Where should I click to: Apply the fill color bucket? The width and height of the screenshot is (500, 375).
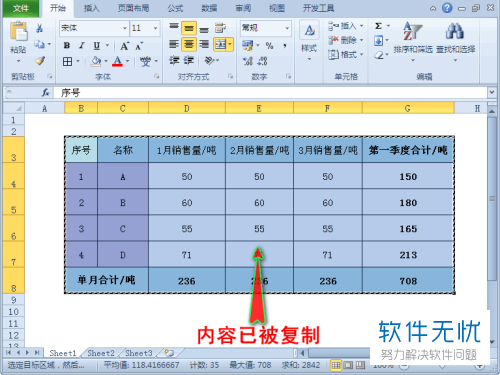pos(96,61)
